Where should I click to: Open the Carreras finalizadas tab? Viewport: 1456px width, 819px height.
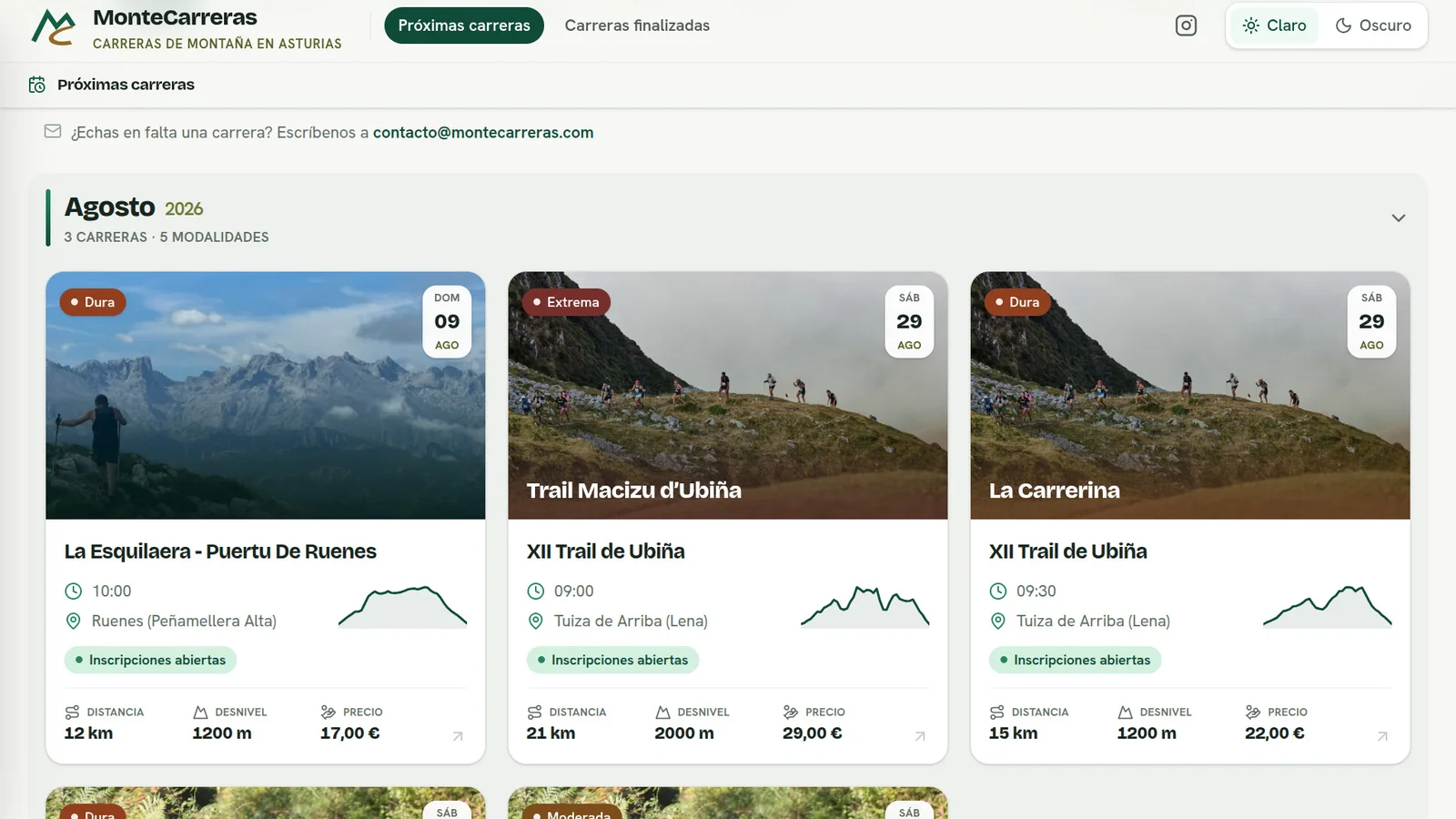click(637, 25)
